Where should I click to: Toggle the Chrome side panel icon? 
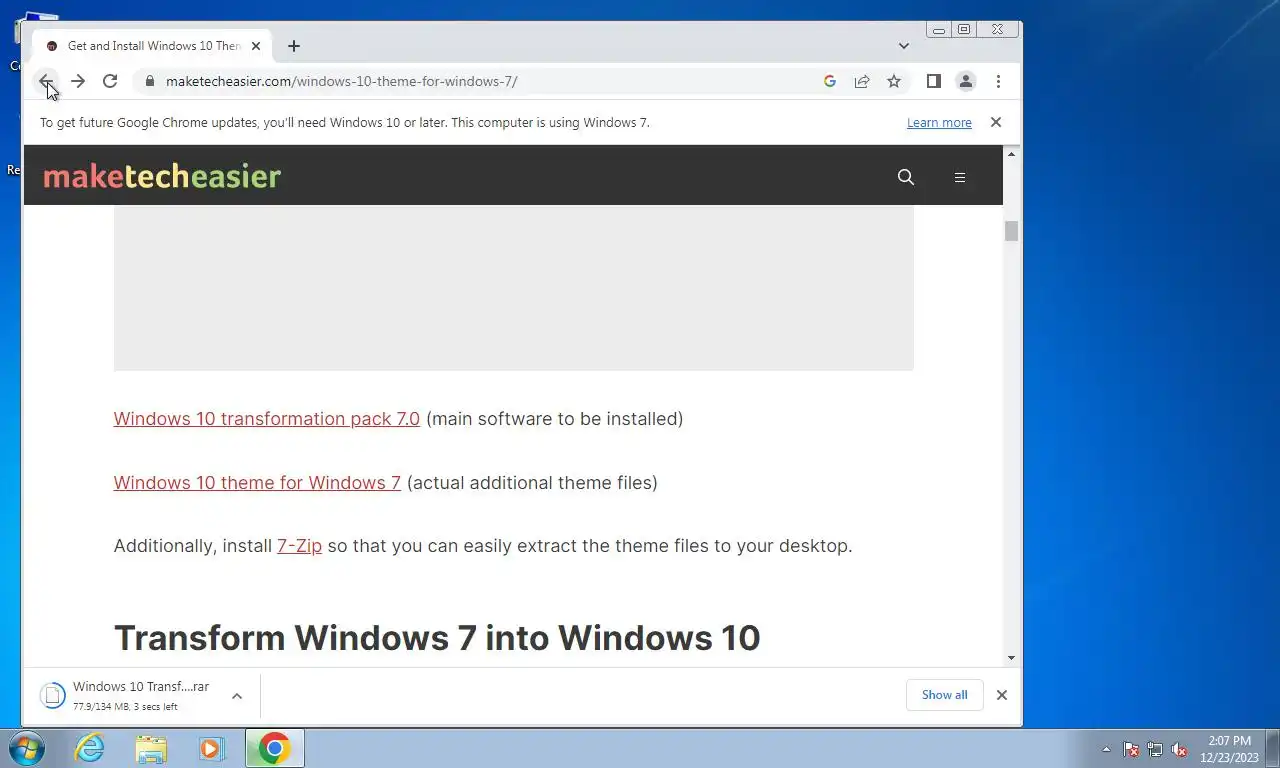(934, 81)
